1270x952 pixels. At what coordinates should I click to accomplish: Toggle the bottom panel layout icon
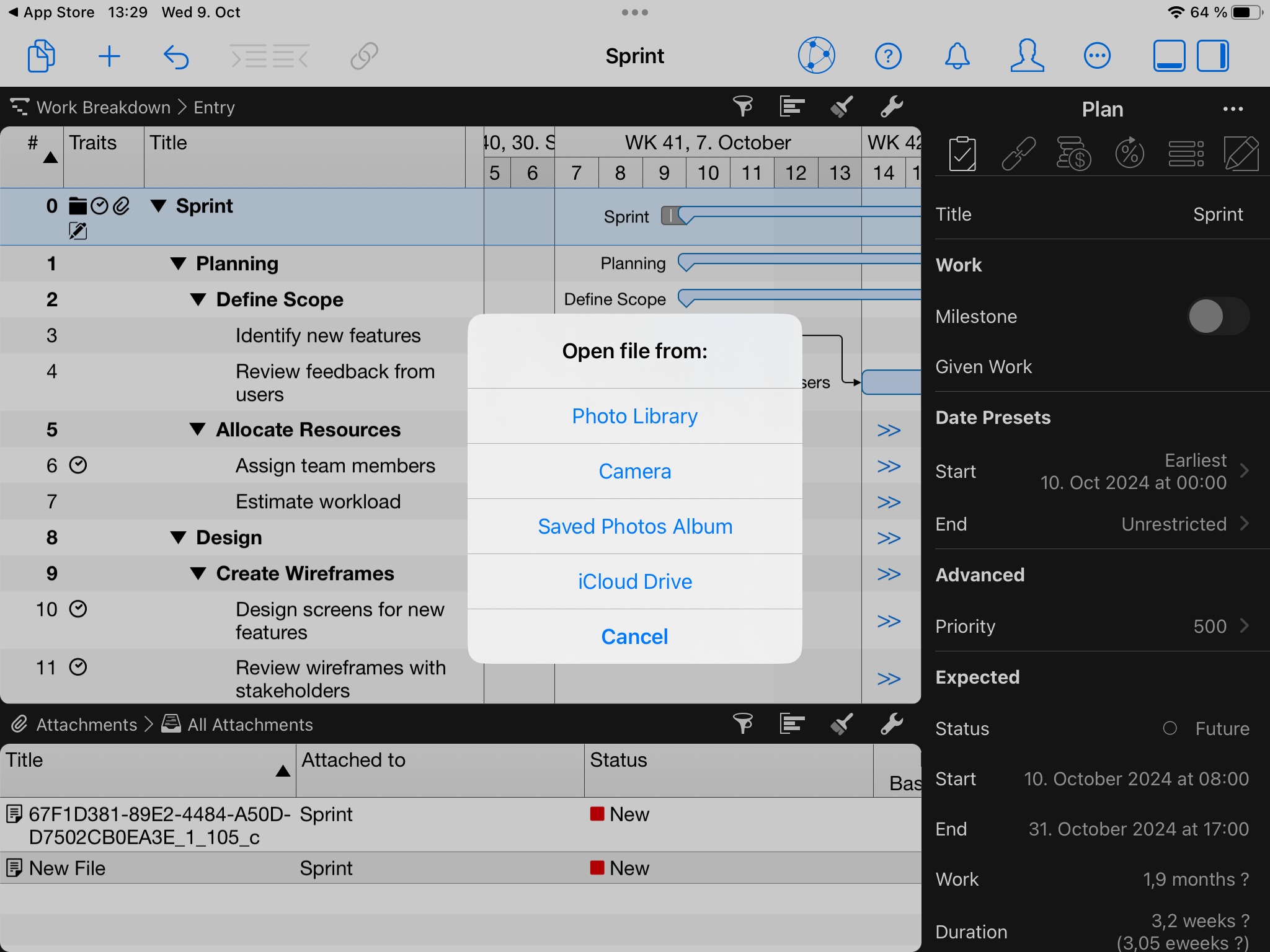click(1169, 56)
